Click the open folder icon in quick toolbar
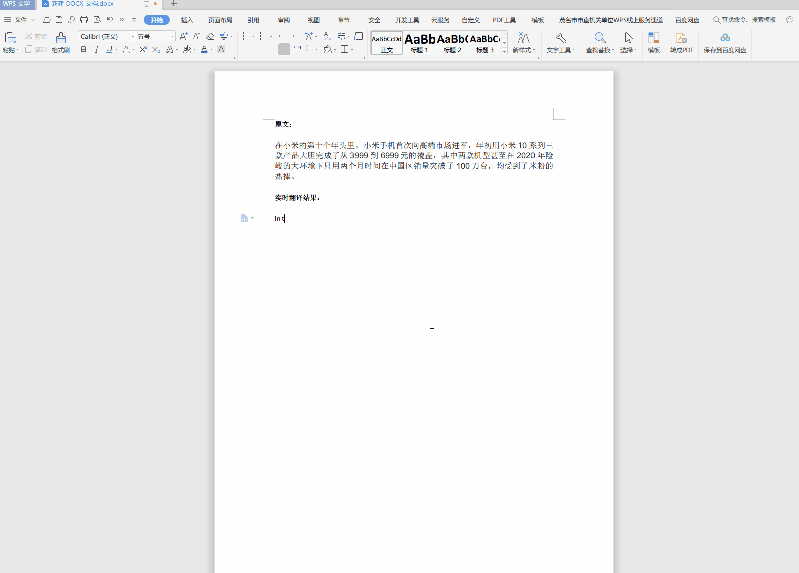This screenshot has width=799, height=573. (47, 19)
